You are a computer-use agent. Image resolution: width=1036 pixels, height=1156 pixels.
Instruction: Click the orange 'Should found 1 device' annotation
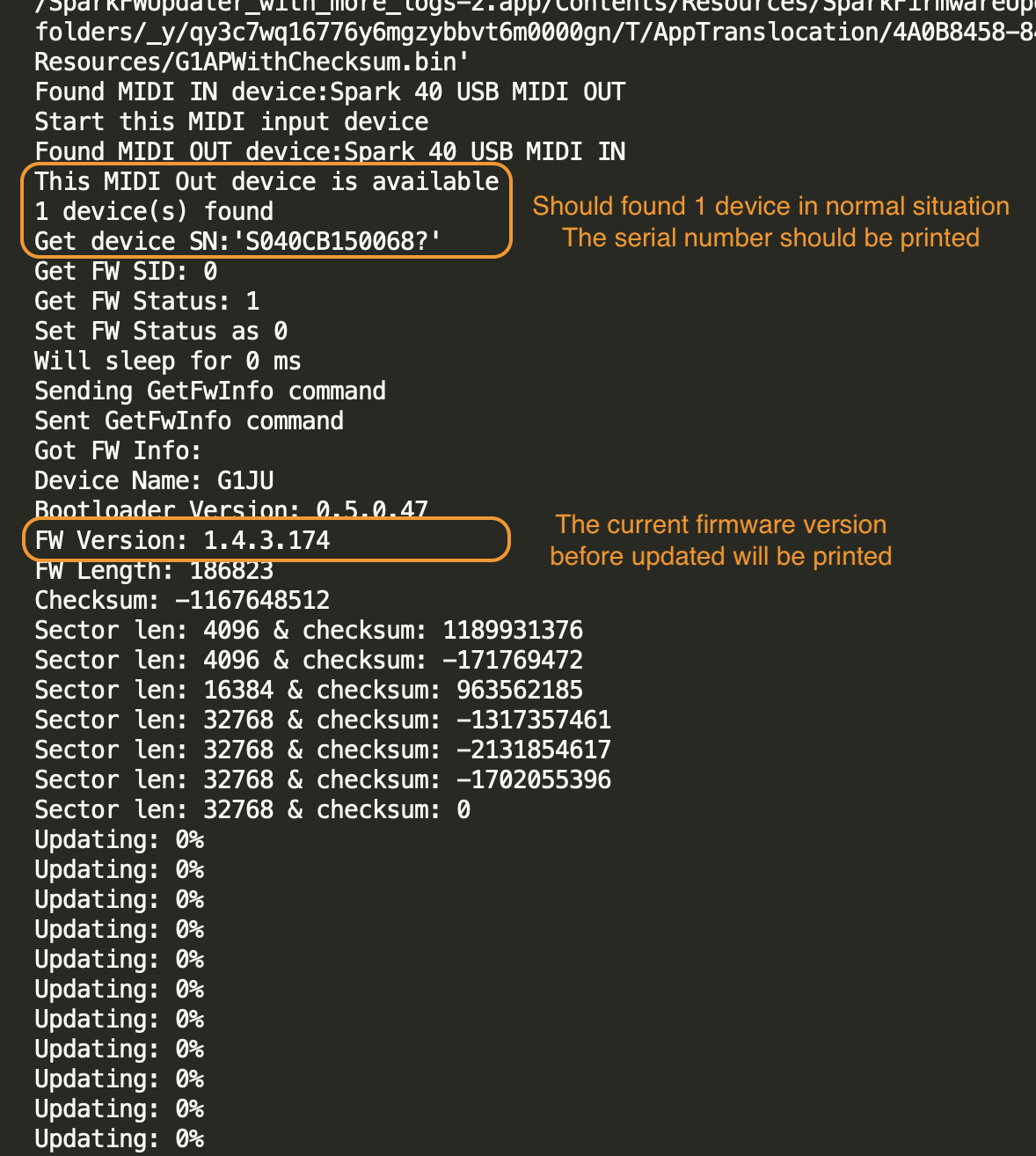[770, 206]
